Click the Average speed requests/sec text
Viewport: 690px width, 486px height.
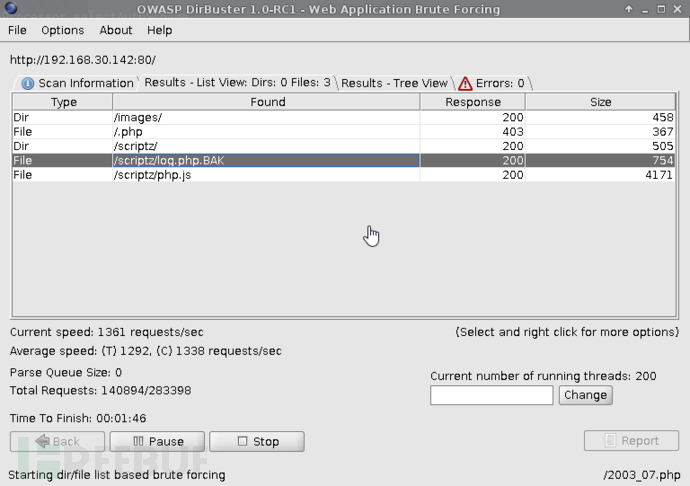tap(146, 351)
